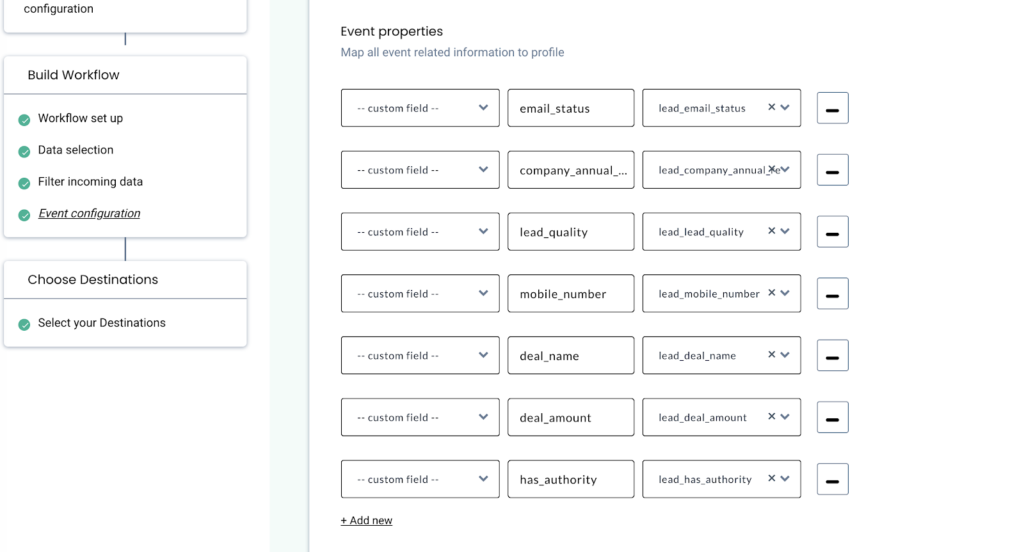Viewport: 1024px width, 552px height.
Task: Open the Data selection step
Action: [76, 150]
